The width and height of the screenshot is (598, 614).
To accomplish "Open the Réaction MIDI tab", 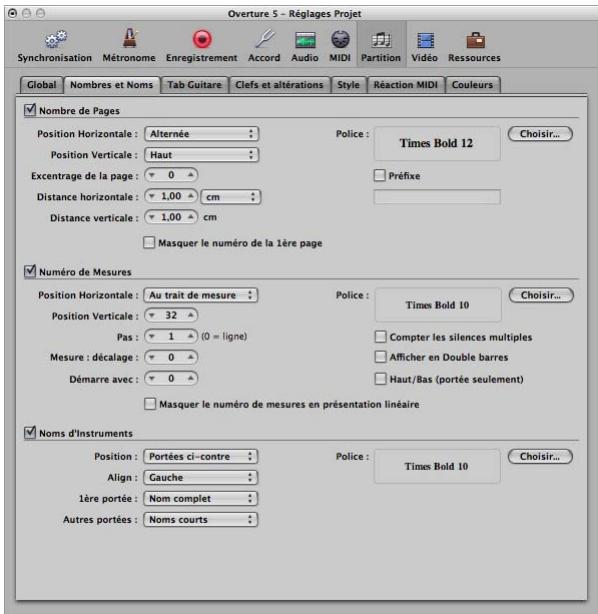I will click(x=406, y=85).
